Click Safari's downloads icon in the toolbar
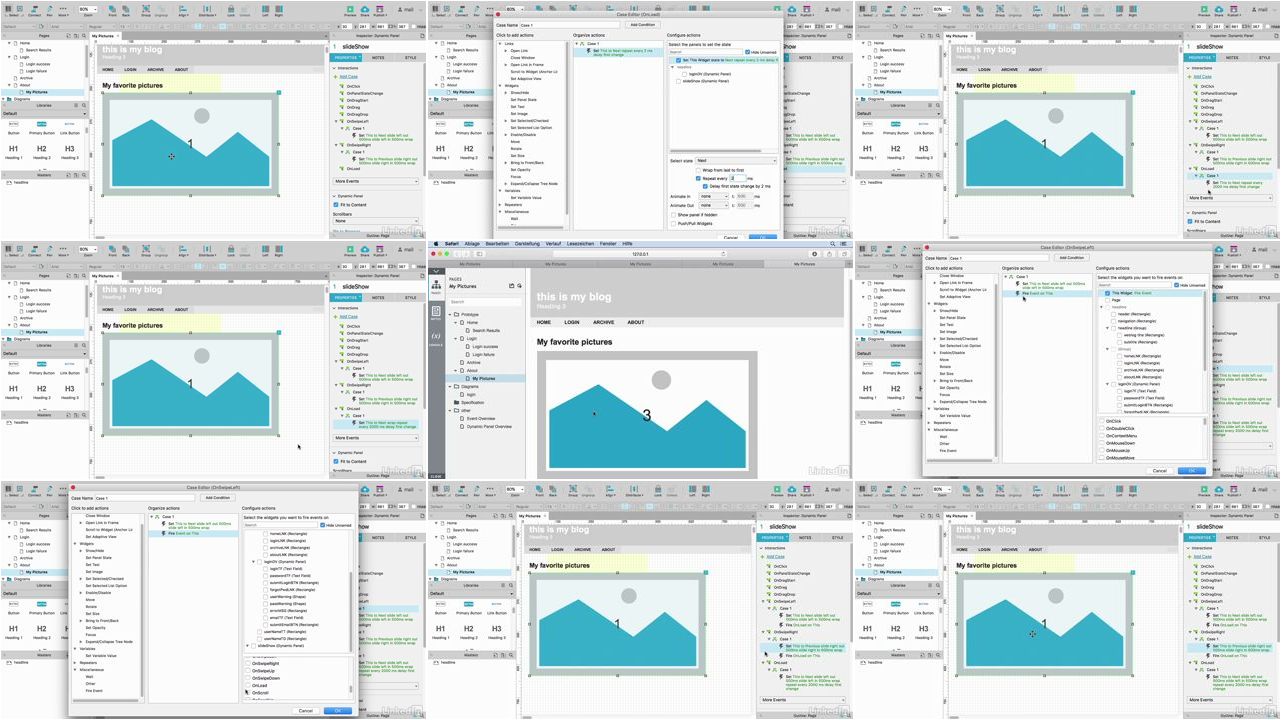Viewport: 1281px width, 720px height. (x=814, y=254)
